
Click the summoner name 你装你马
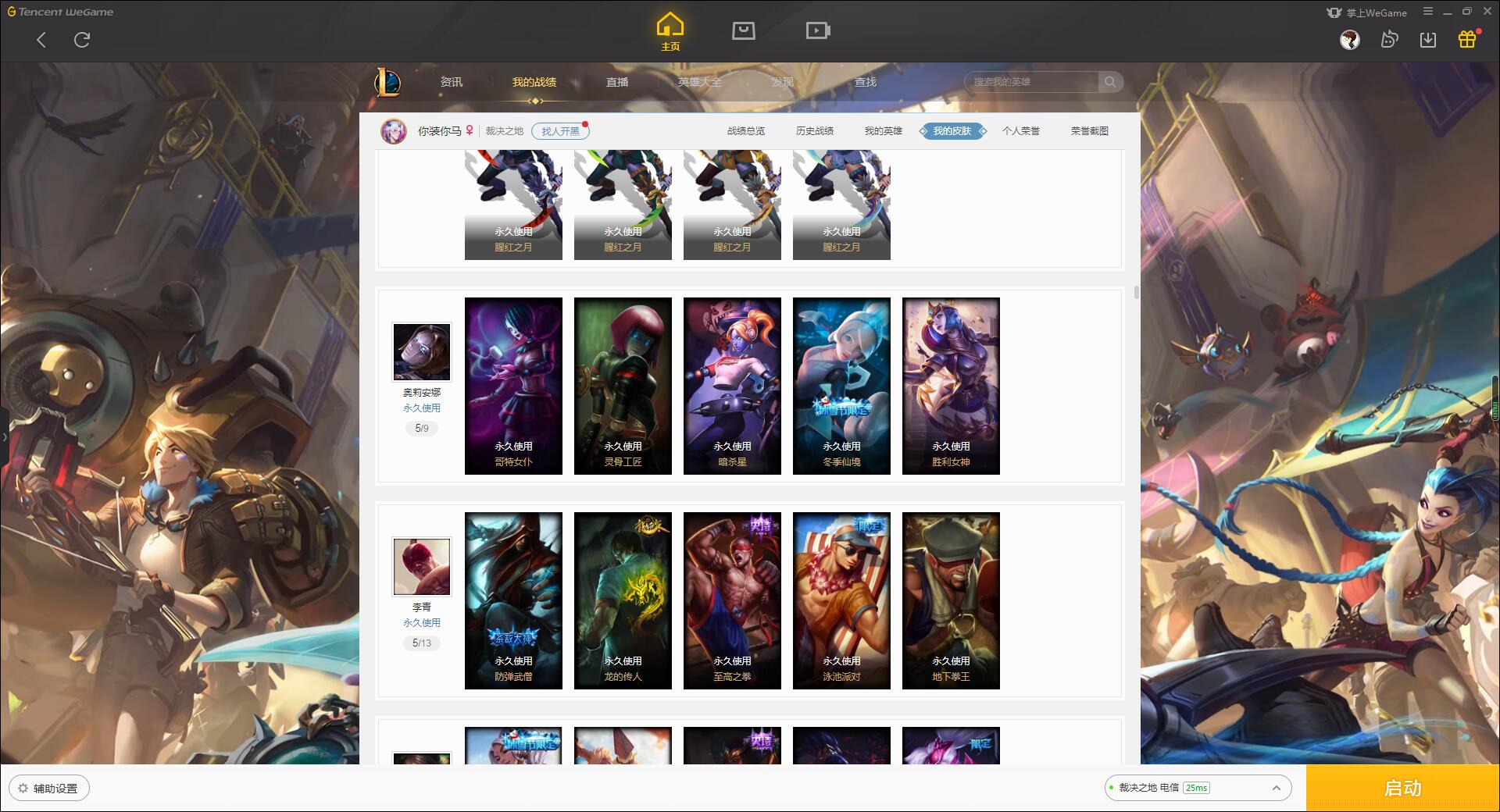point(439,131)
